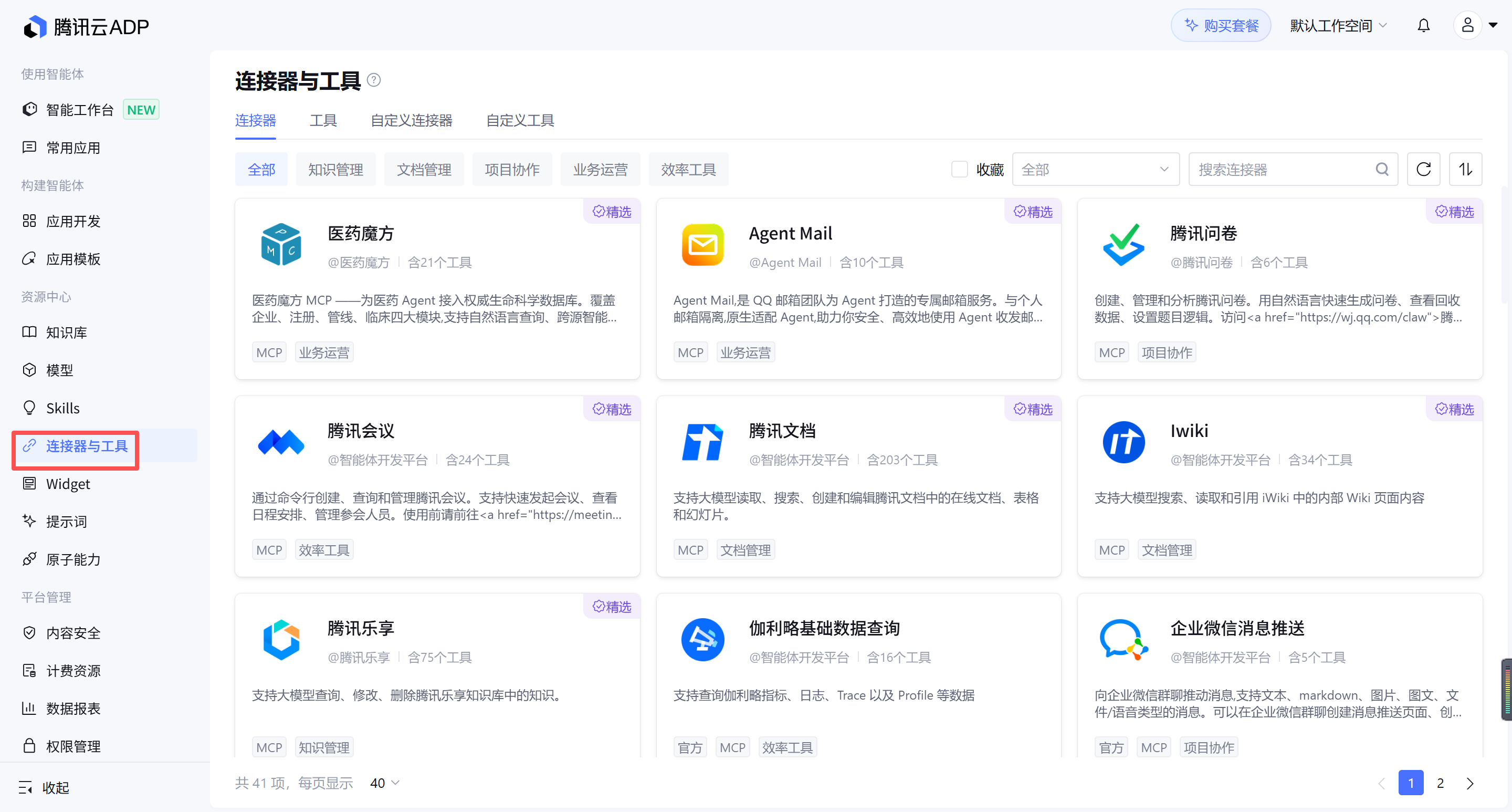
Task: Click the 企业微信消息推送 card title
Action: (x=1237, y=628)
